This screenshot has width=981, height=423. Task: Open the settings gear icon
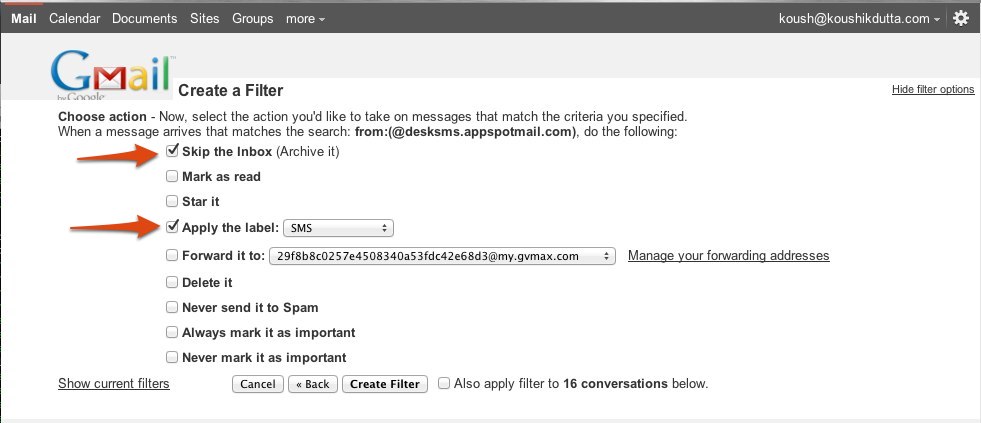click(x=961, y=18)
